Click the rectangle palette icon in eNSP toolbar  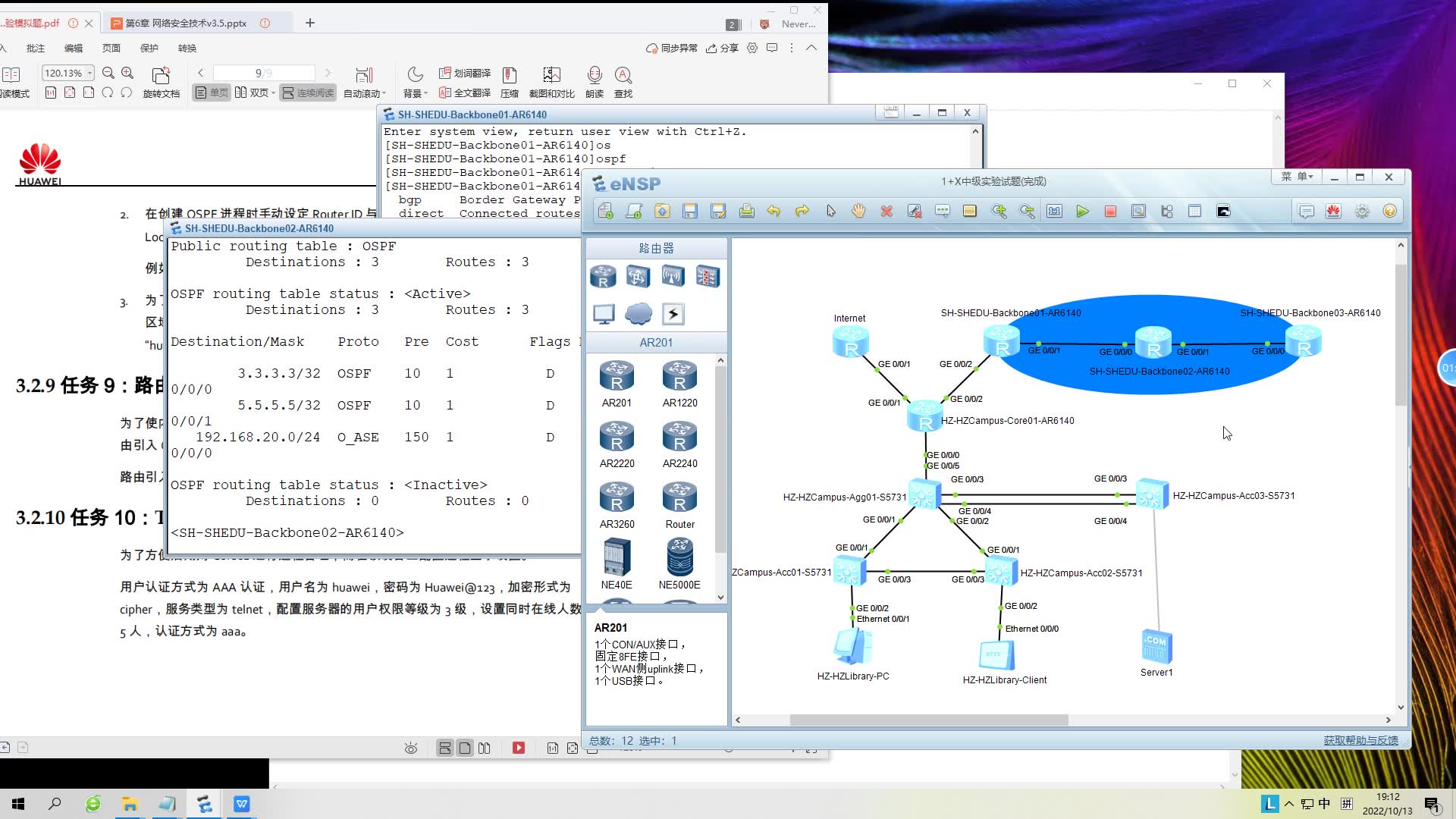pos(969,212)
